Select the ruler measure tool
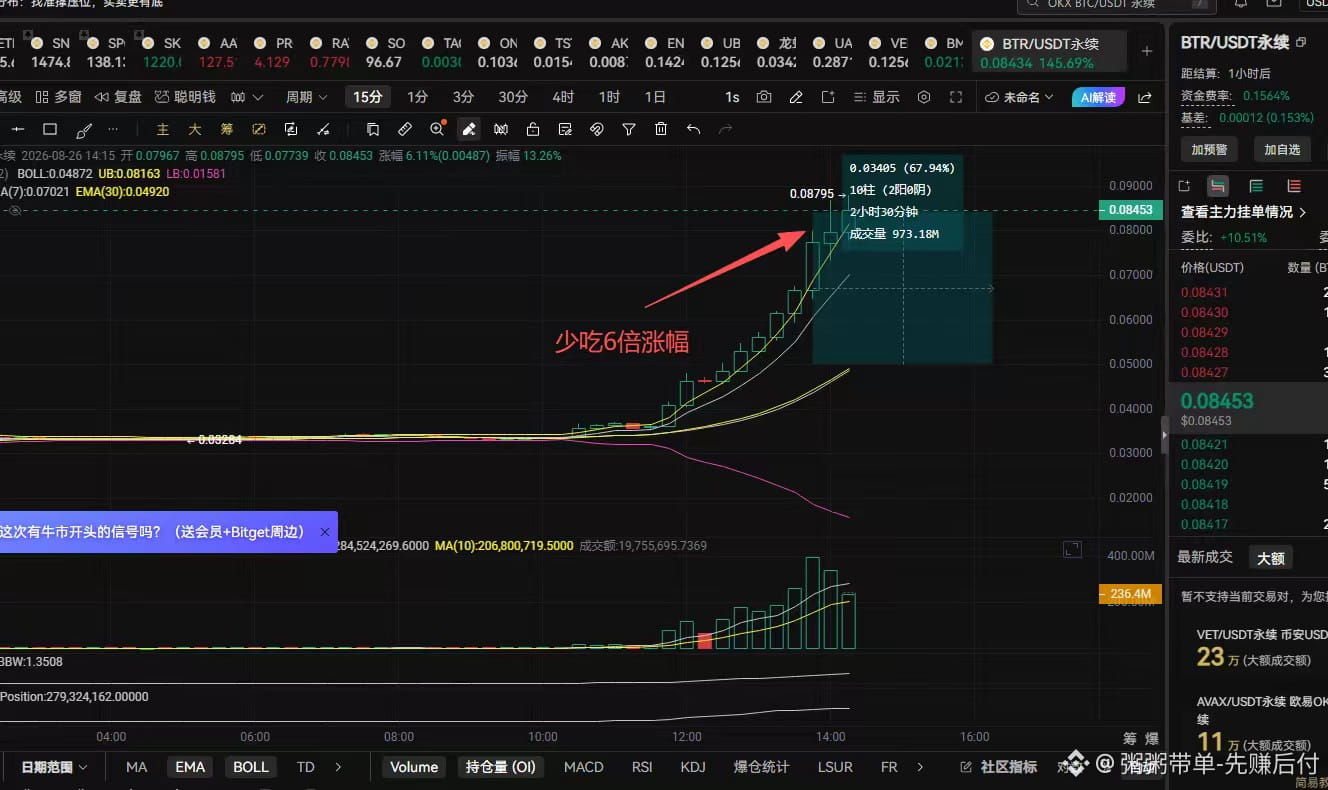The height and width of the screenshot is (790, 1328). pyautogui.click(x=404, y=129)
